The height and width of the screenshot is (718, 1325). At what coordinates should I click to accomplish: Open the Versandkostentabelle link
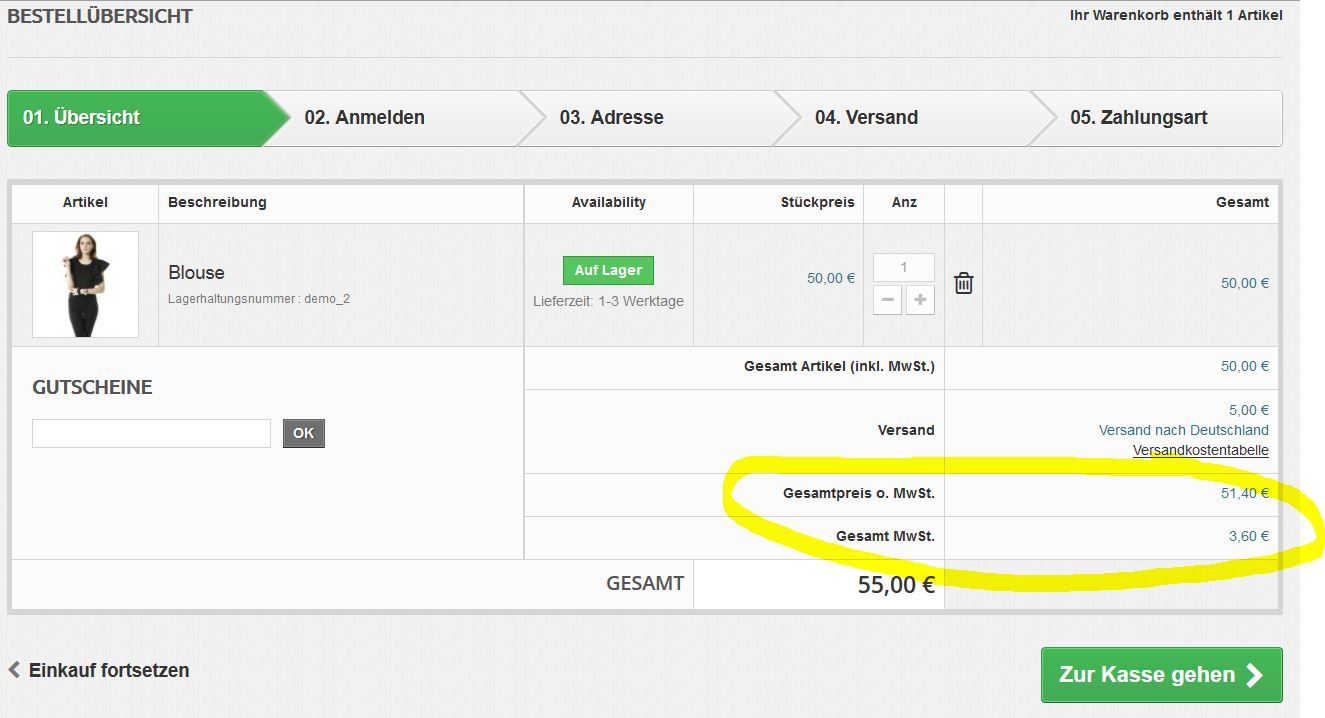(1200, 451)
